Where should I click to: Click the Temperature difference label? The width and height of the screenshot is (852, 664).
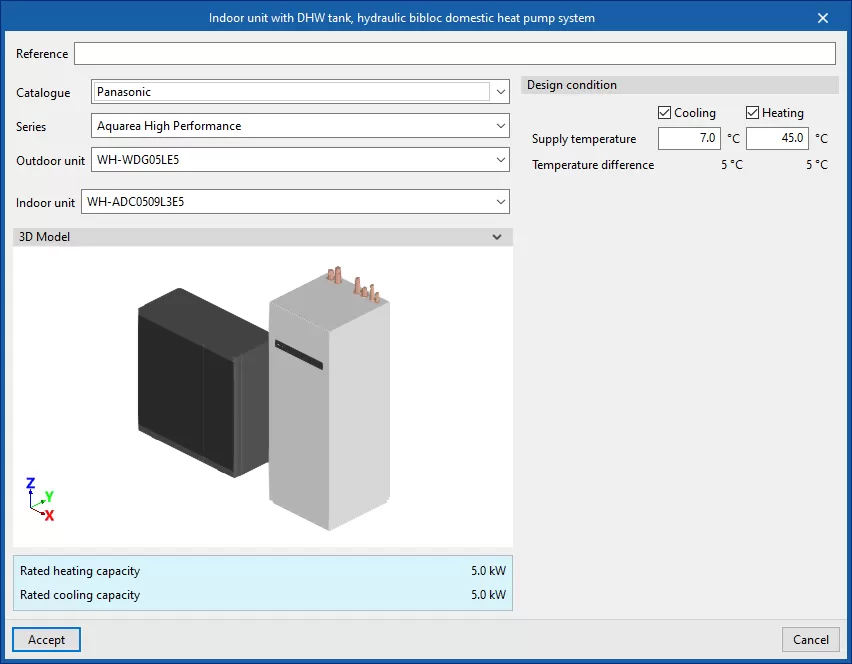[593, 165]
